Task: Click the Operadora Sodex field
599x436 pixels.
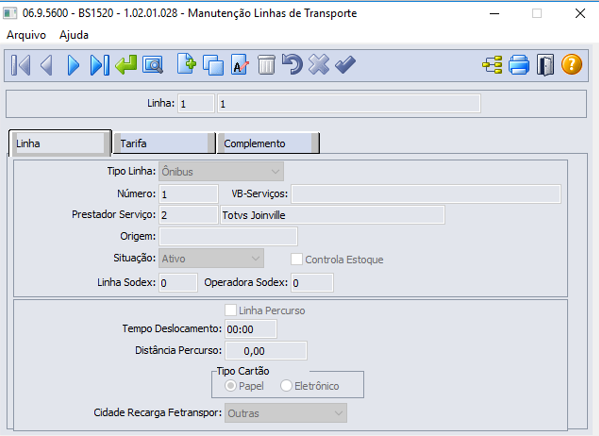Action: [312, 283]
